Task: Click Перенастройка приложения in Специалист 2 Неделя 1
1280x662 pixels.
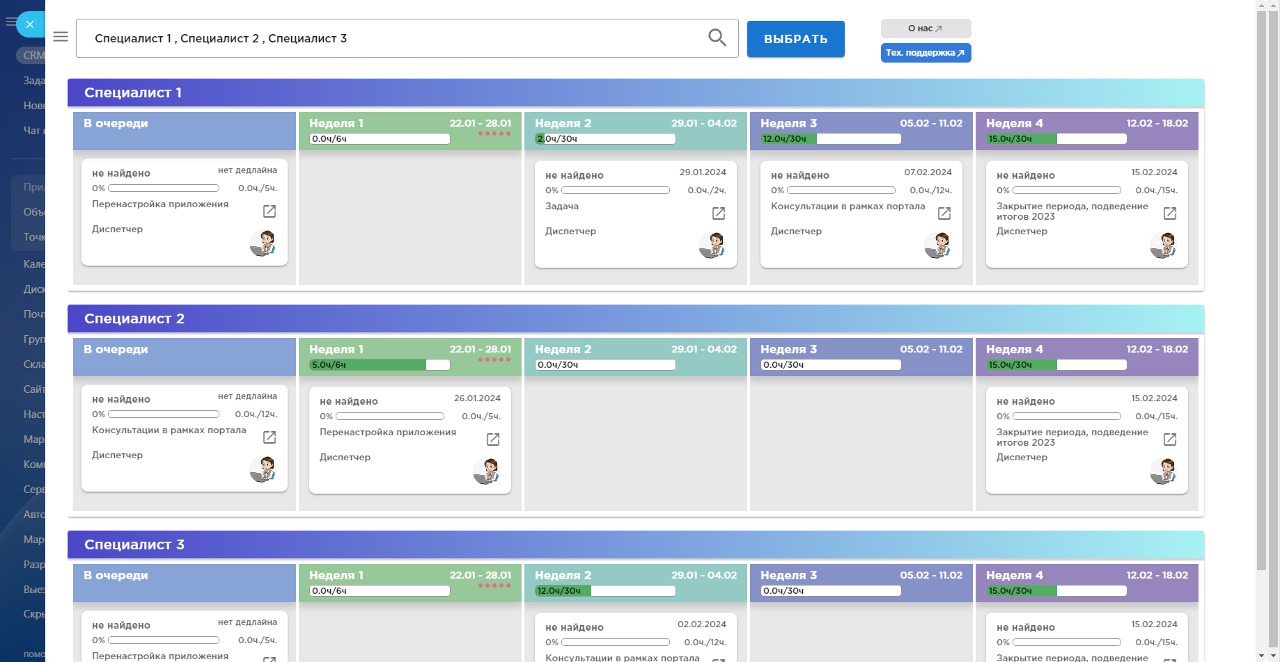Action: click(x=388, y=432)
